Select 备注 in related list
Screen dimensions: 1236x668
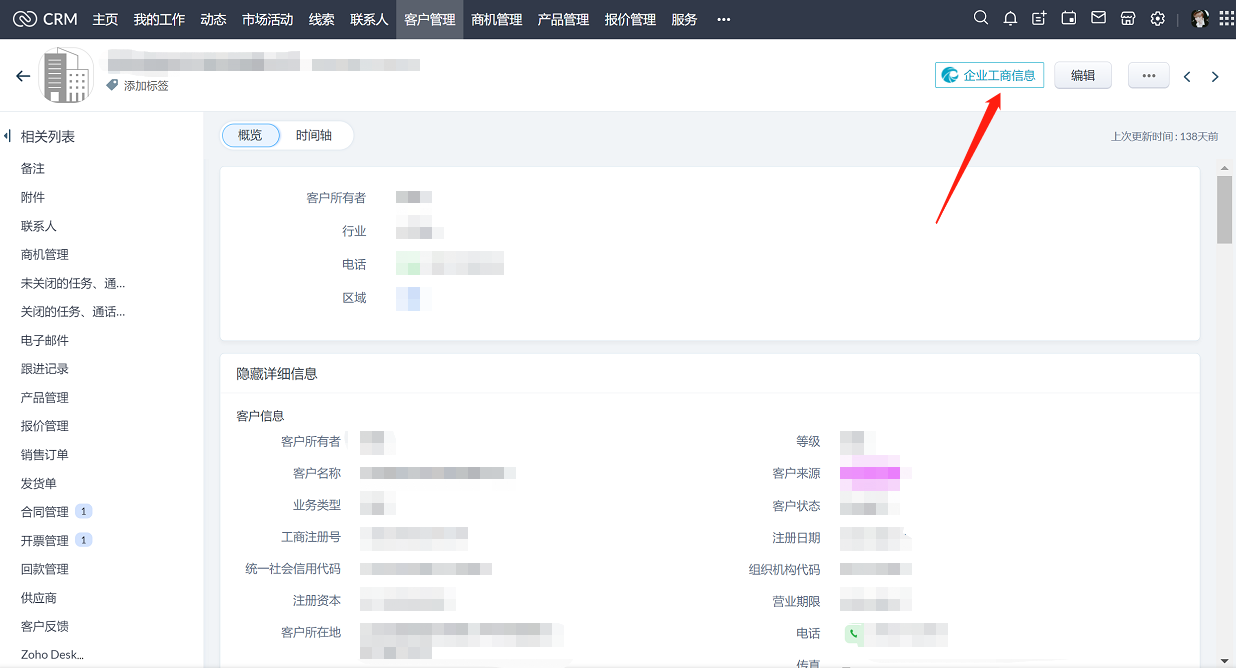[33, 169]
